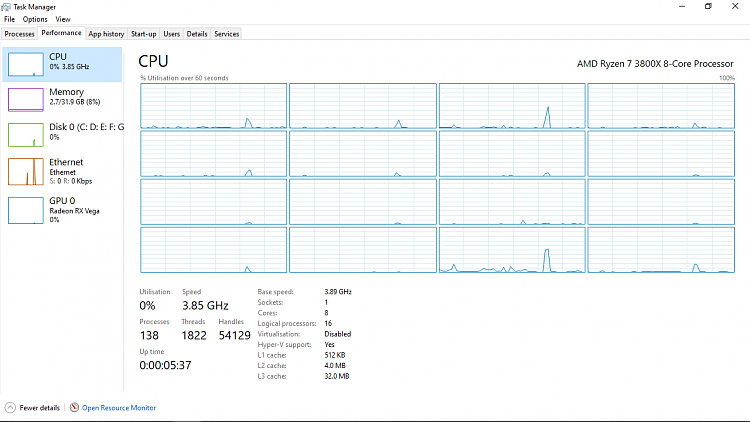Screen dimensions: 750x422
Task: Switch to the App history tab
Action: 106,34
